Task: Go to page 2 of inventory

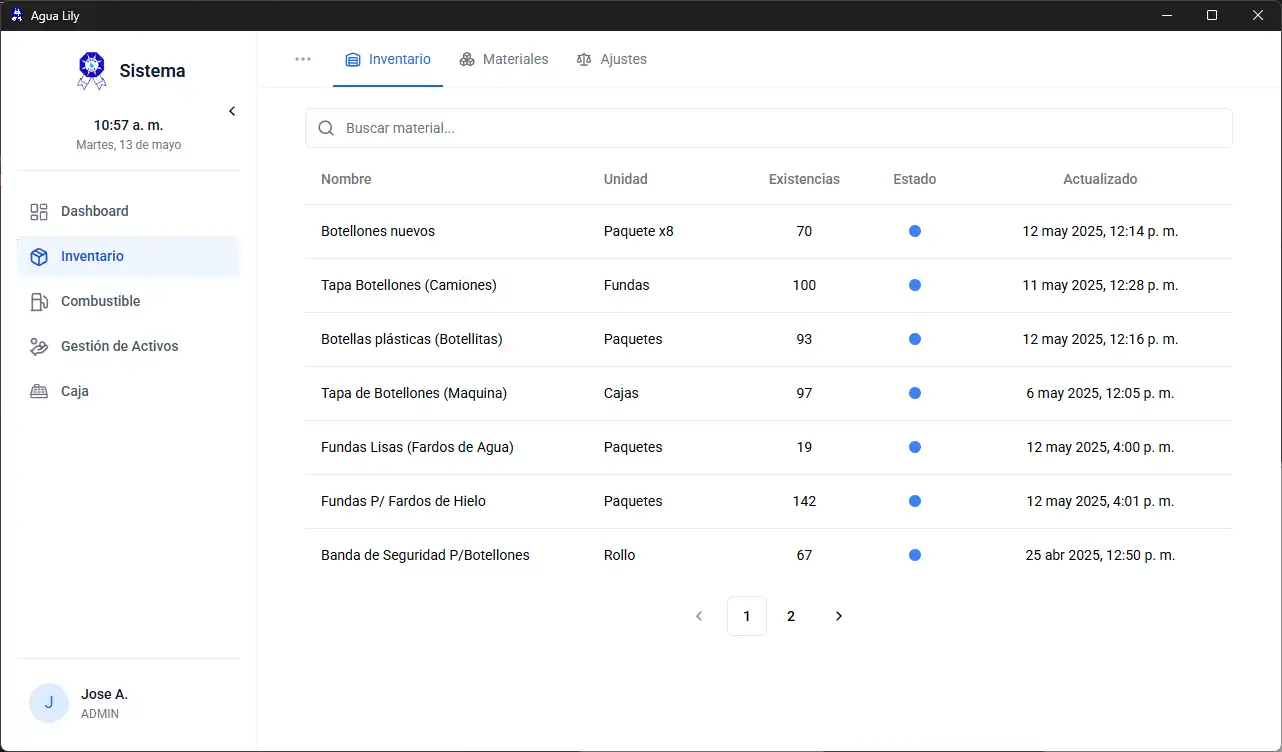Action: (x=791, y=616)
